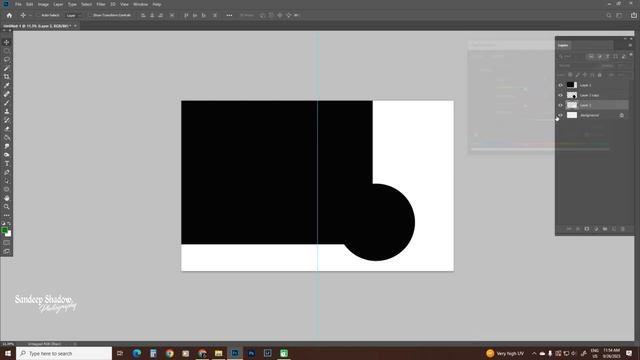Click the Share icon at top right
Screen dimensions: 640x360
tap(634, 15)
